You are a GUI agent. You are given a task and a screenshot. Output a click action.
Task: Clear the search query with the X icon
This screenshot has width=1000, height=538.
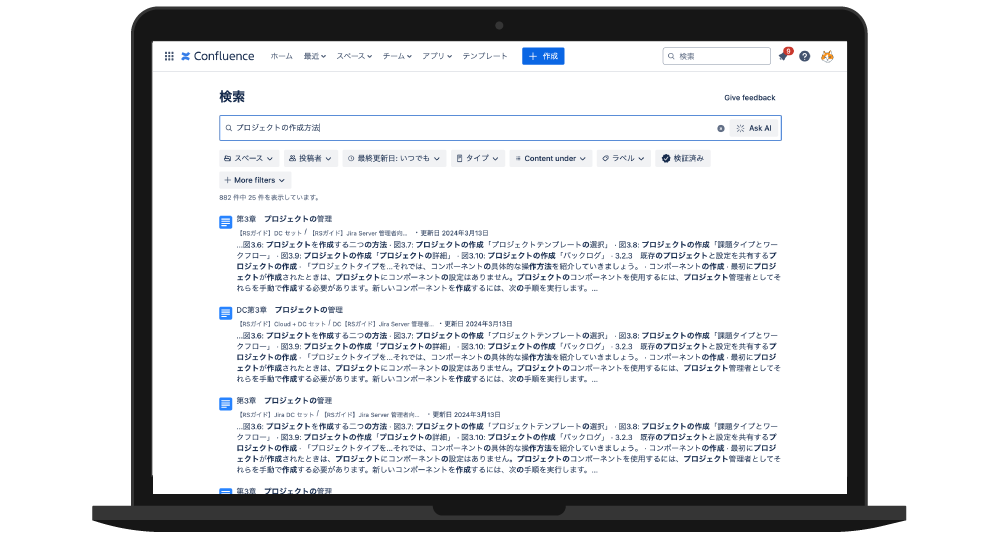(x=721, y=128)
